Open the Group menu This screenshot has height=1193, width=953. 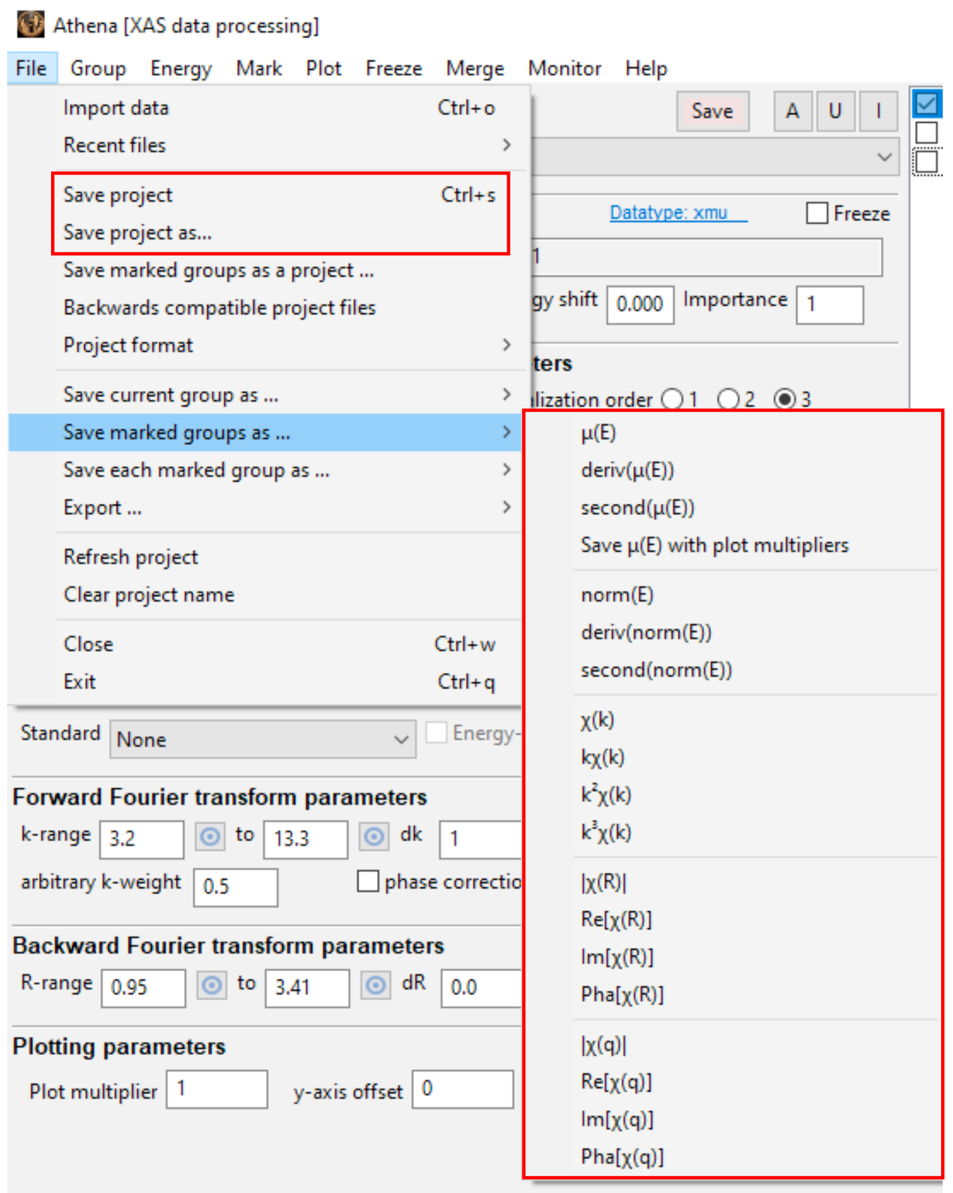coord(98,68)
